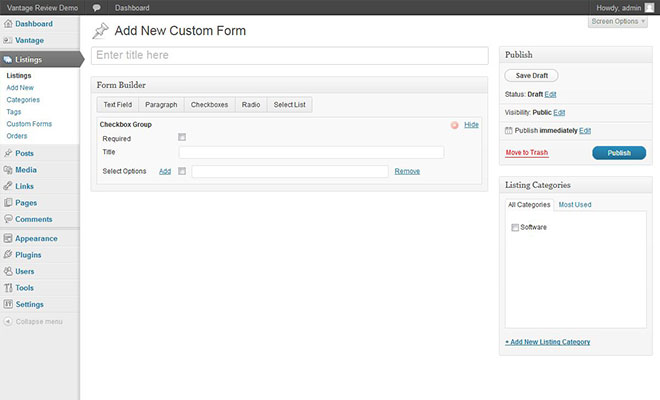This screenshot has width=660, height=400.
Task: Click the Settings icon in sidebar
Action: [x=8, y=304]
